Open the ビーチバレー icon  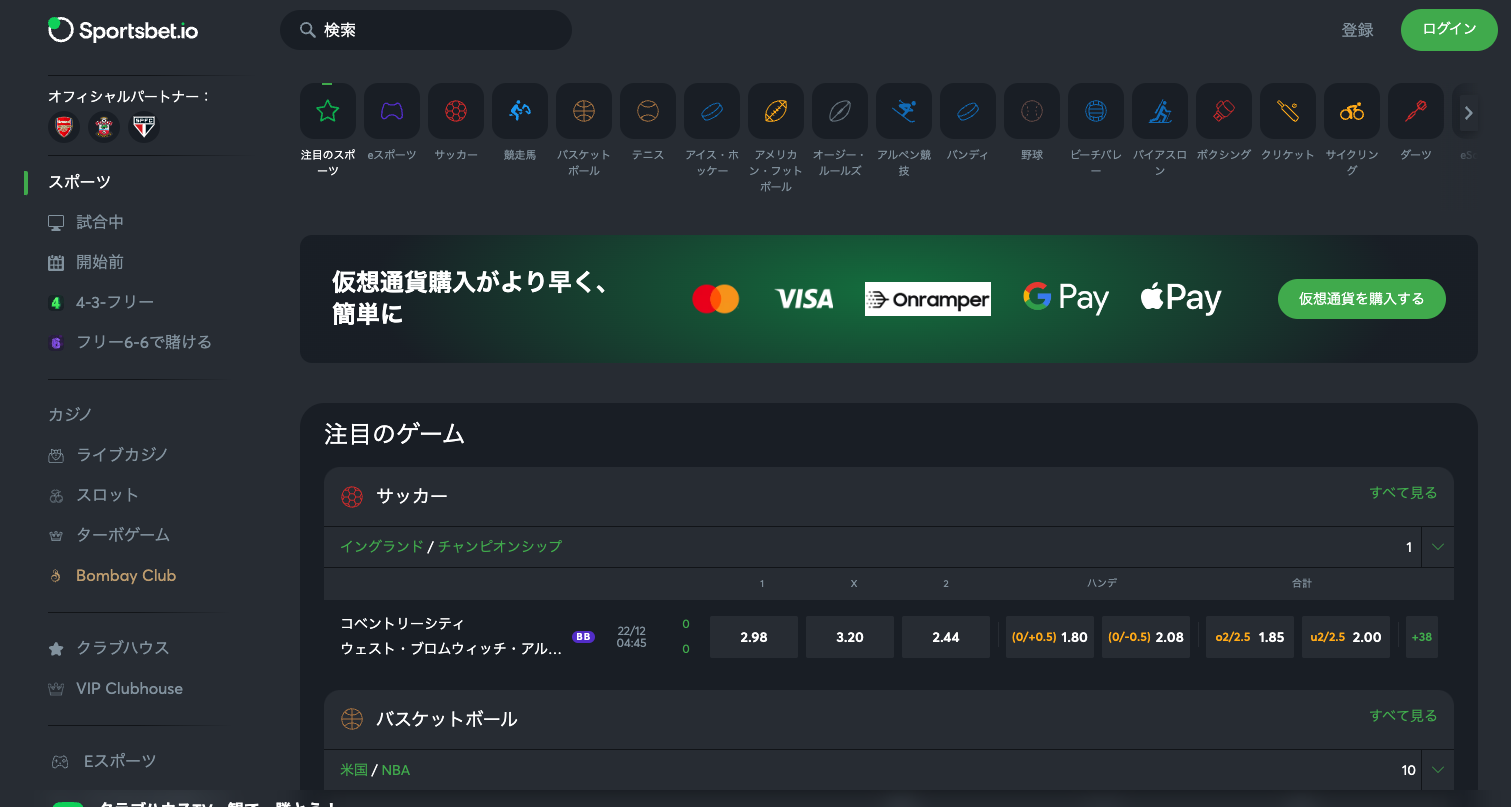coord(1096,111)
